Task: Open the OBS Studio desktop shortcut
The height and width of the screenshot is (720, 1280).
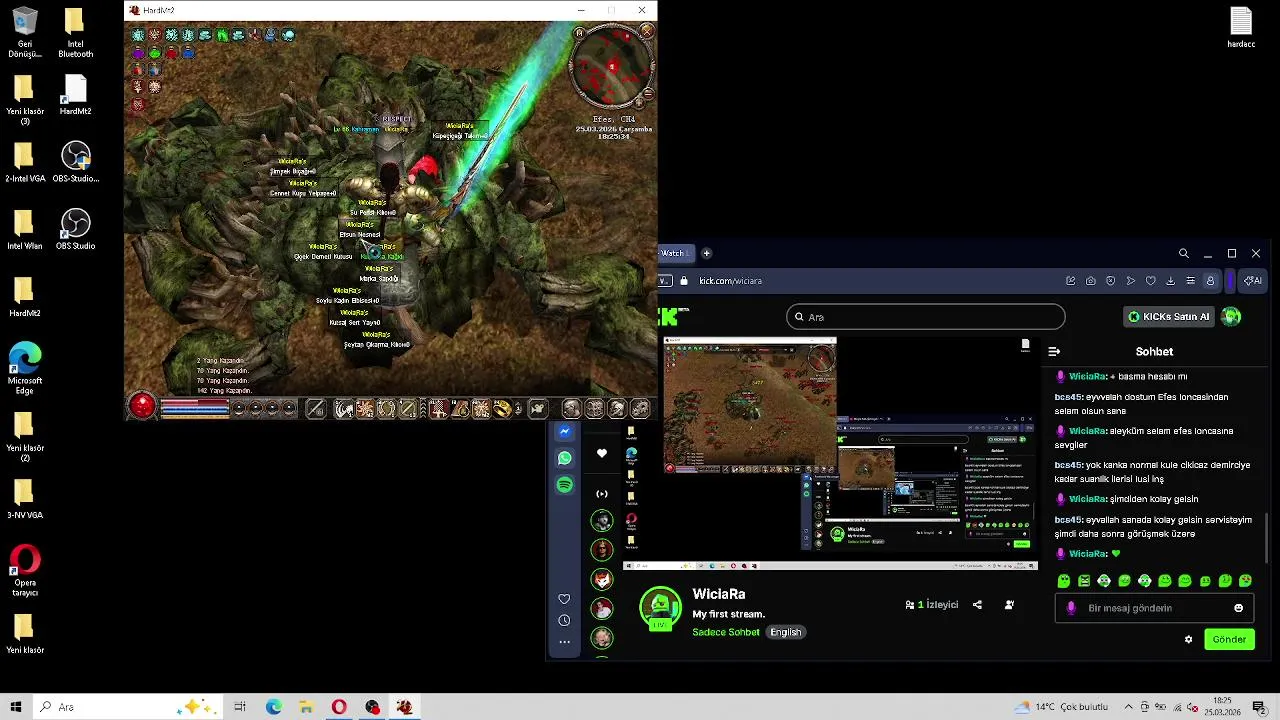Action: coord(76,229)
